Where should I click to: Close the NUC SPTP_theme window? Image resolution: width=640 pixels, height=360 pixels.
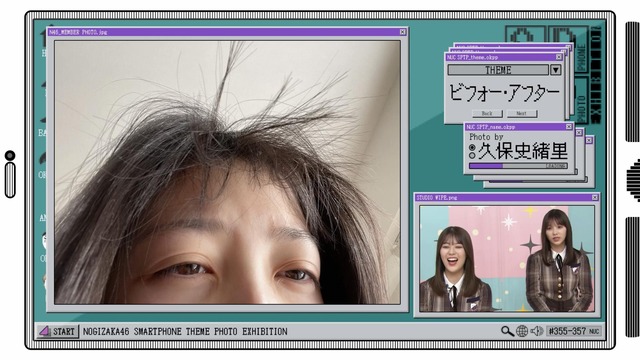pyautogui.click(x=559, y=57)
